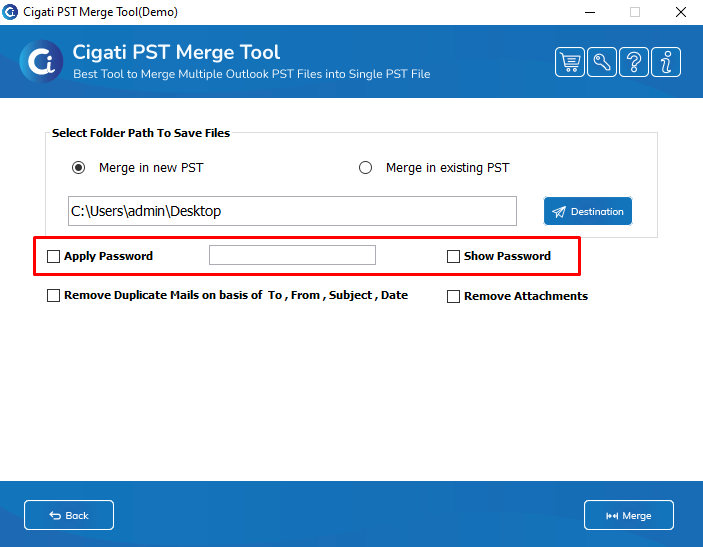Click the Cigati logo in the header

(41, 61)
